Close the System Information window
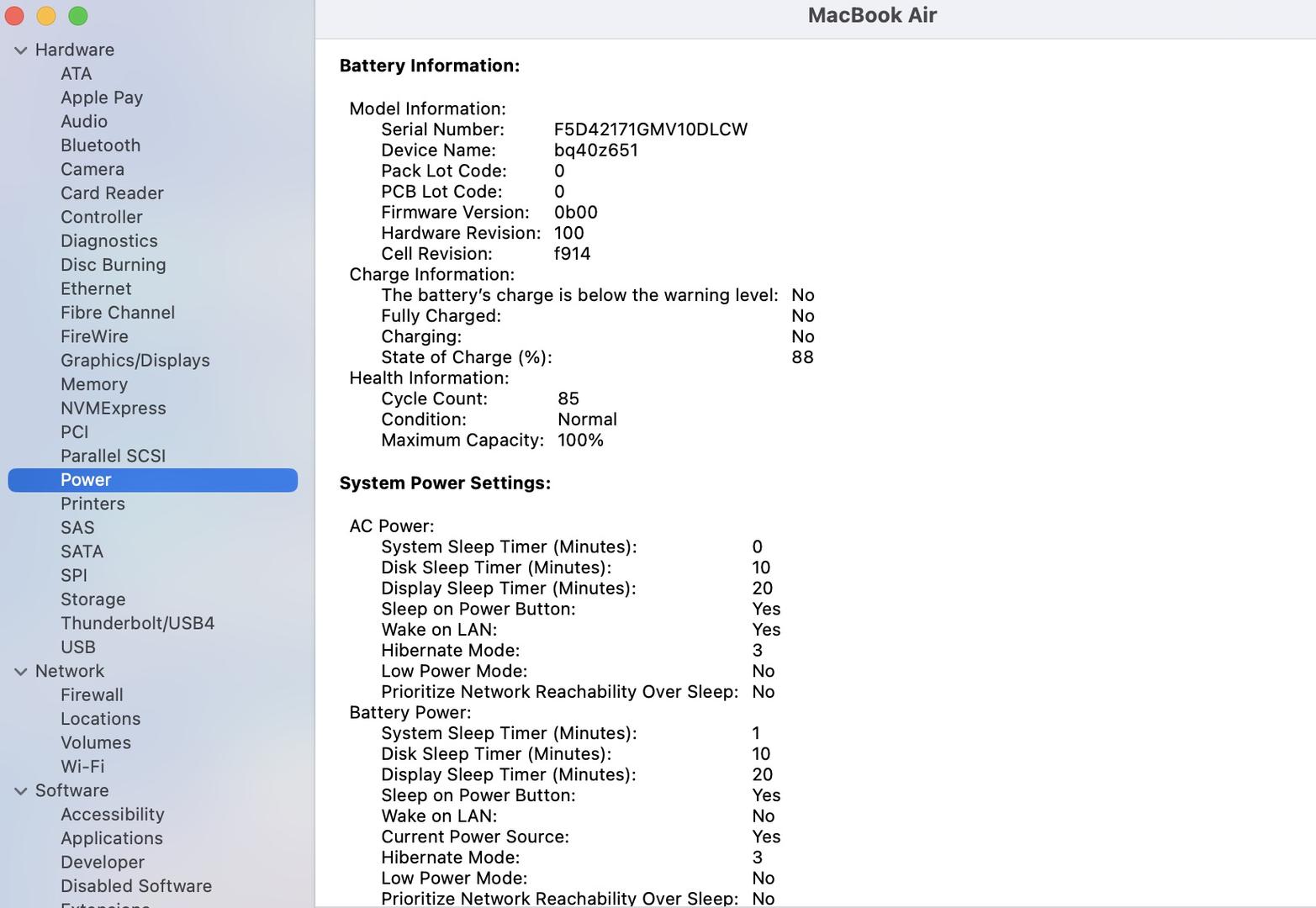 (14, 16)
